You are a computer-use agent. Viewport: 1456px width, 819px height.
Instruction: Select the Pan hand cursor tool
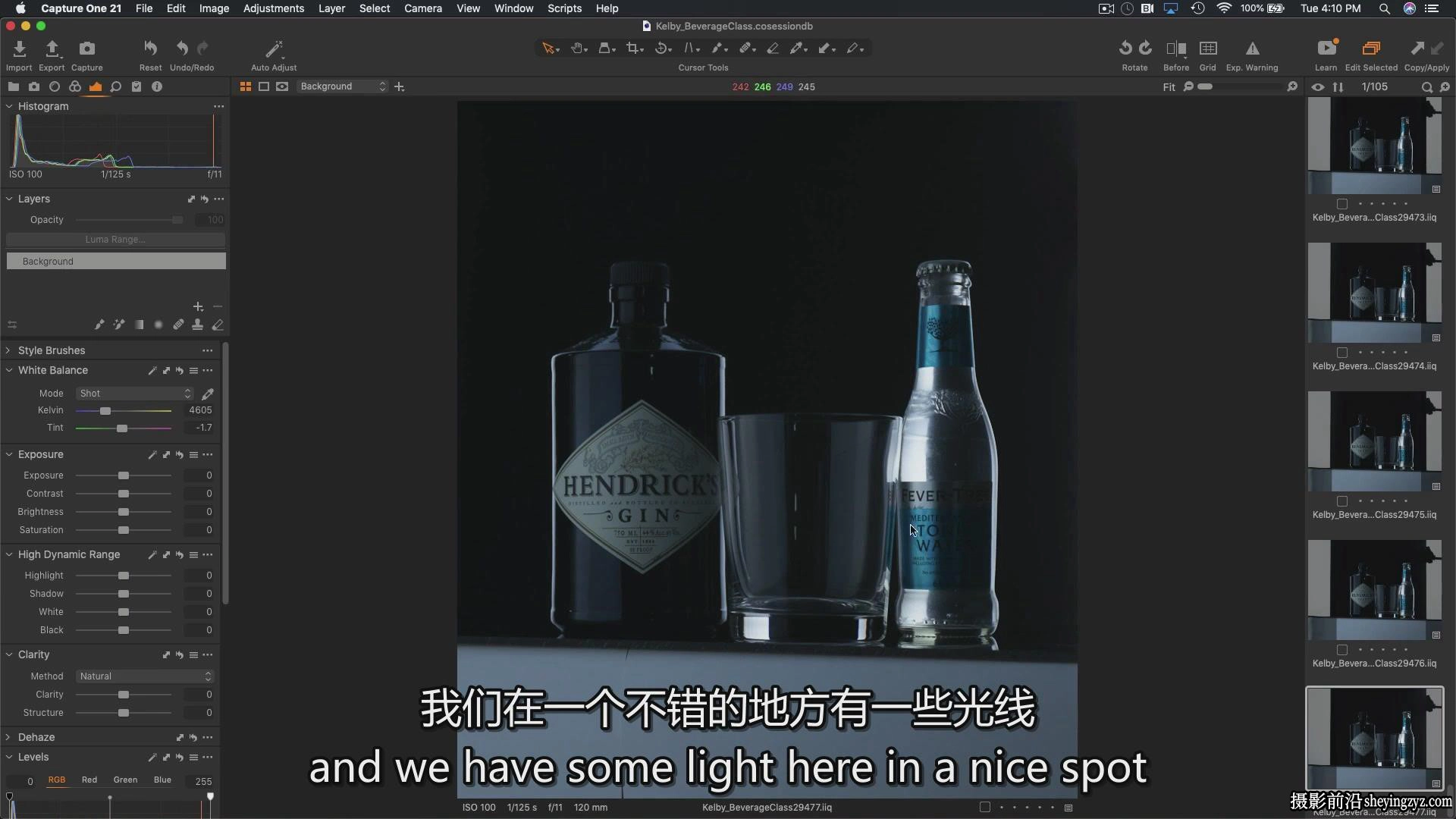point(576,49)
